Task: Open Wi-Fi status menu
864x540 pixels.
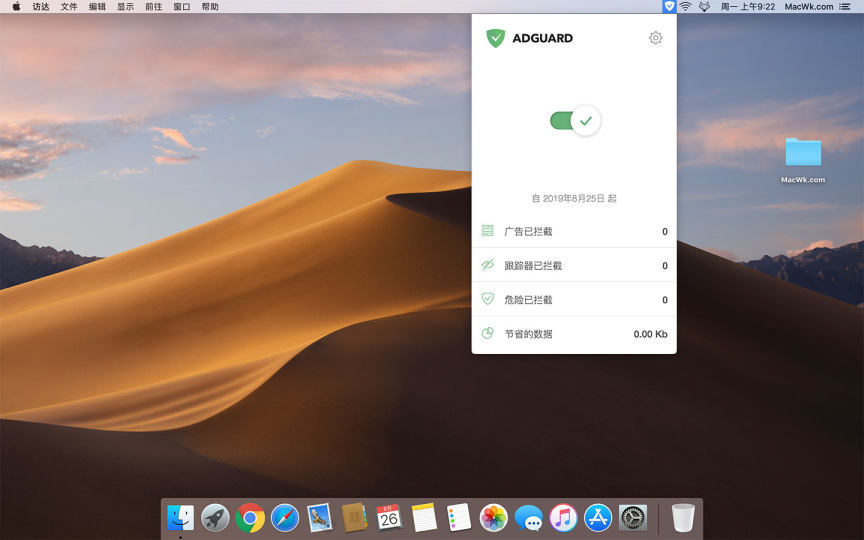Action: [685, 6]
